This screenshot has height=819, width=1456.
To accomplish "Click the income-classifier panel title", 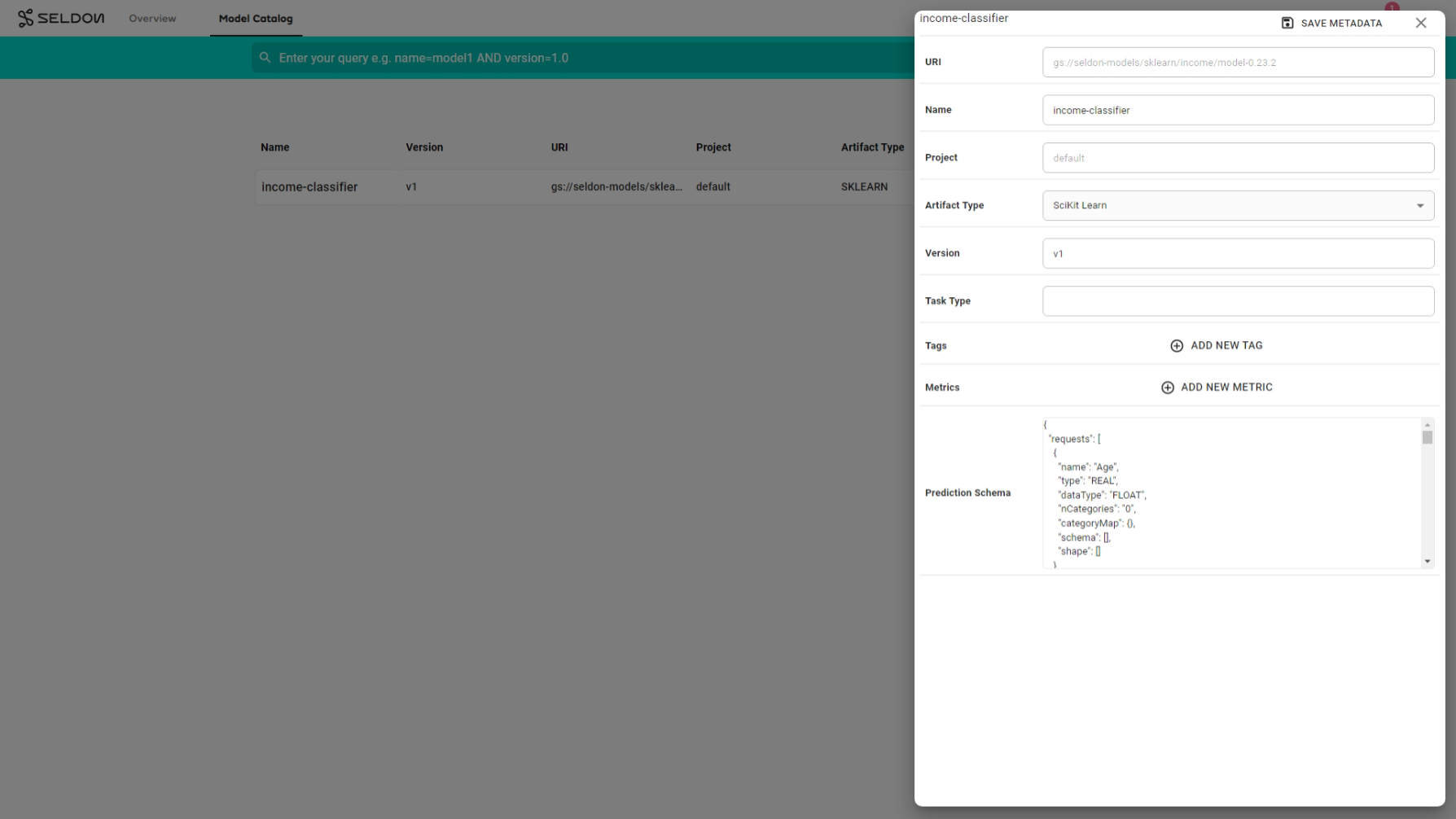I will [964, 18].
